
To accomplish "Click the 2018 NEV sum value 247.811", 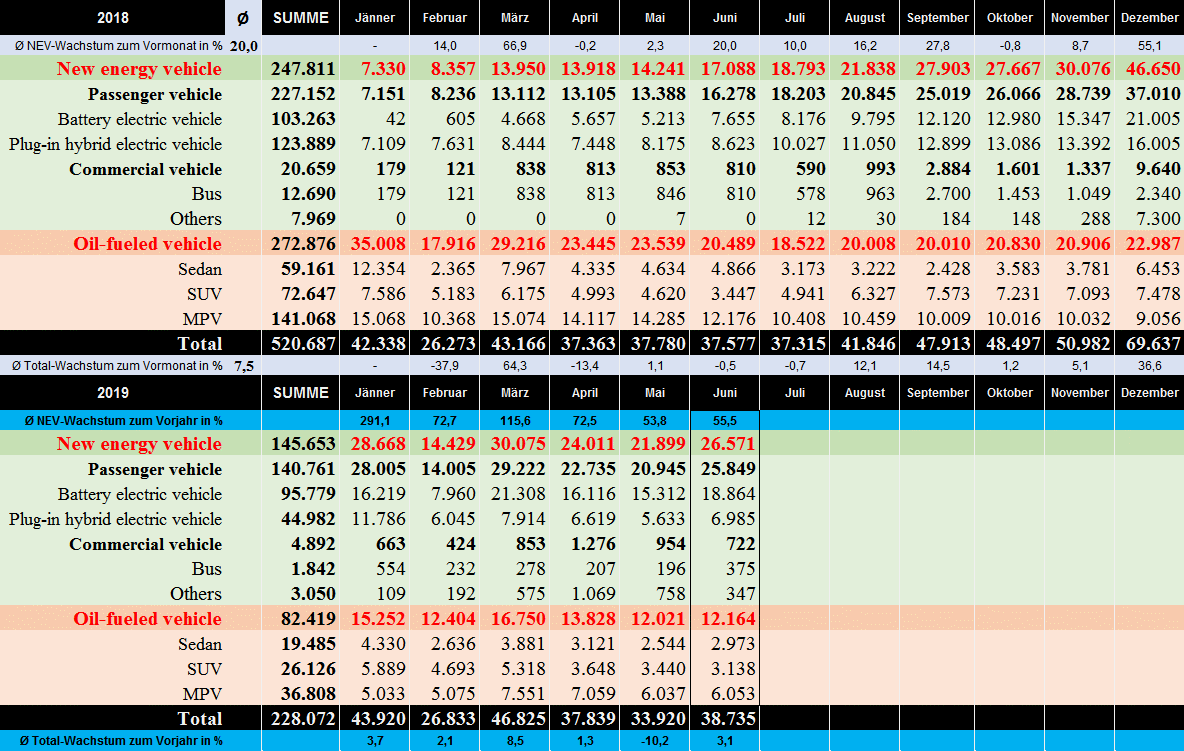I will pyautogui.click(x=303, y=69).
